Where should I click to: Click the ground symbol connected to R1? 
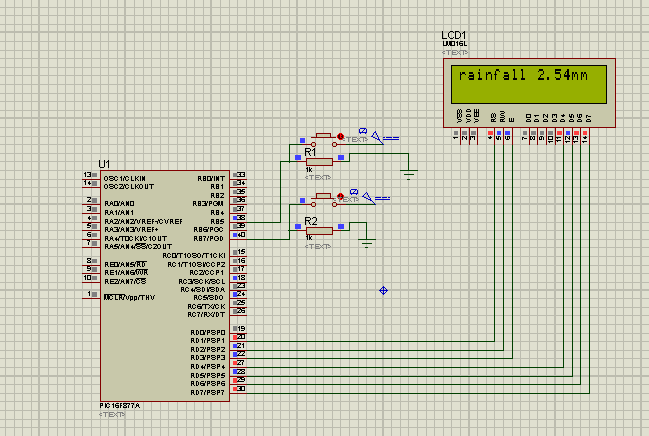click(x=409, y=174)
